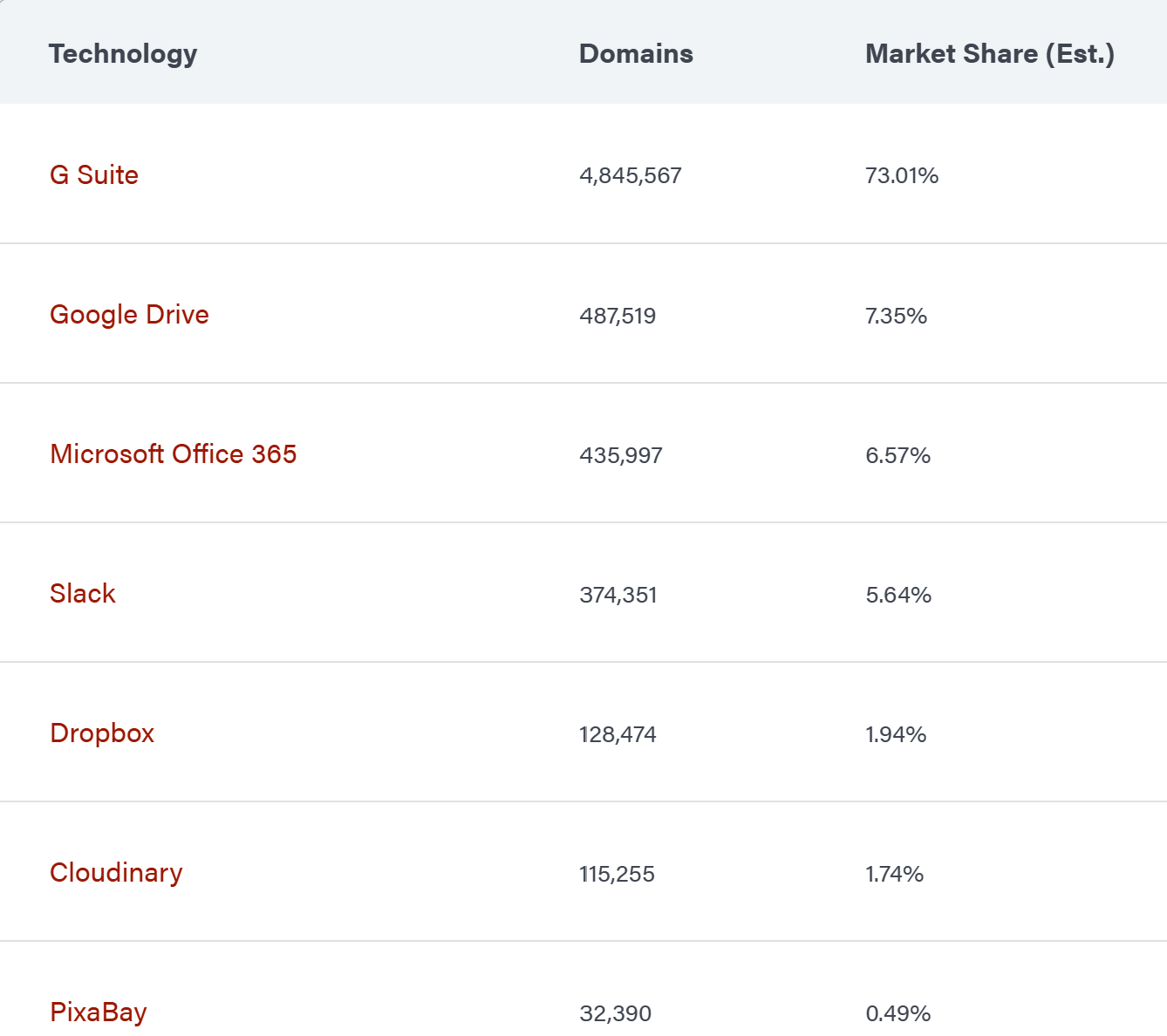This screenshot has height=1036, width=1167.
Task: Click the 0.49% market share cell
Action: pos(898,1013)
